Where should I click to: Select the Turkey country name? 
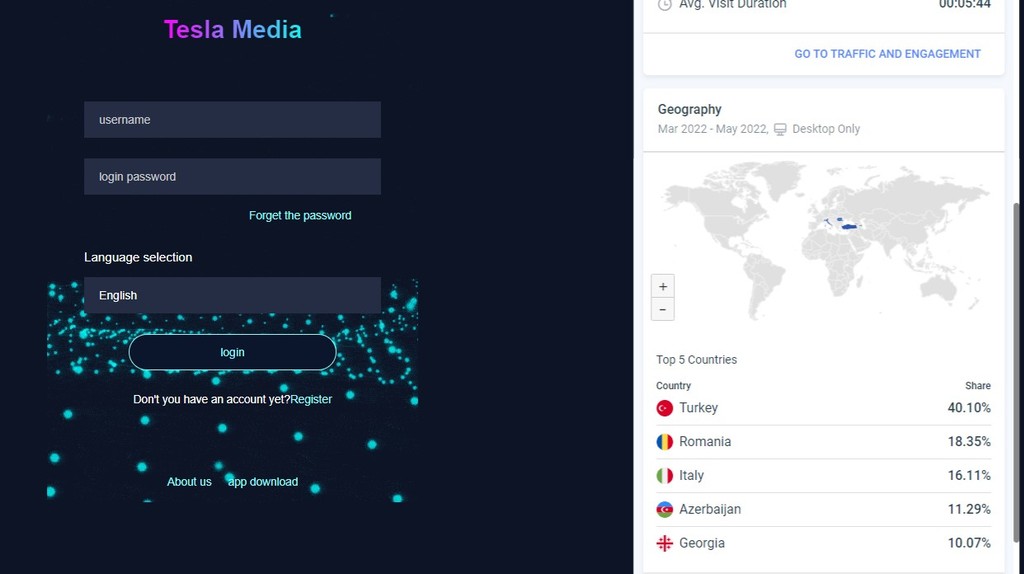[698, 408]
